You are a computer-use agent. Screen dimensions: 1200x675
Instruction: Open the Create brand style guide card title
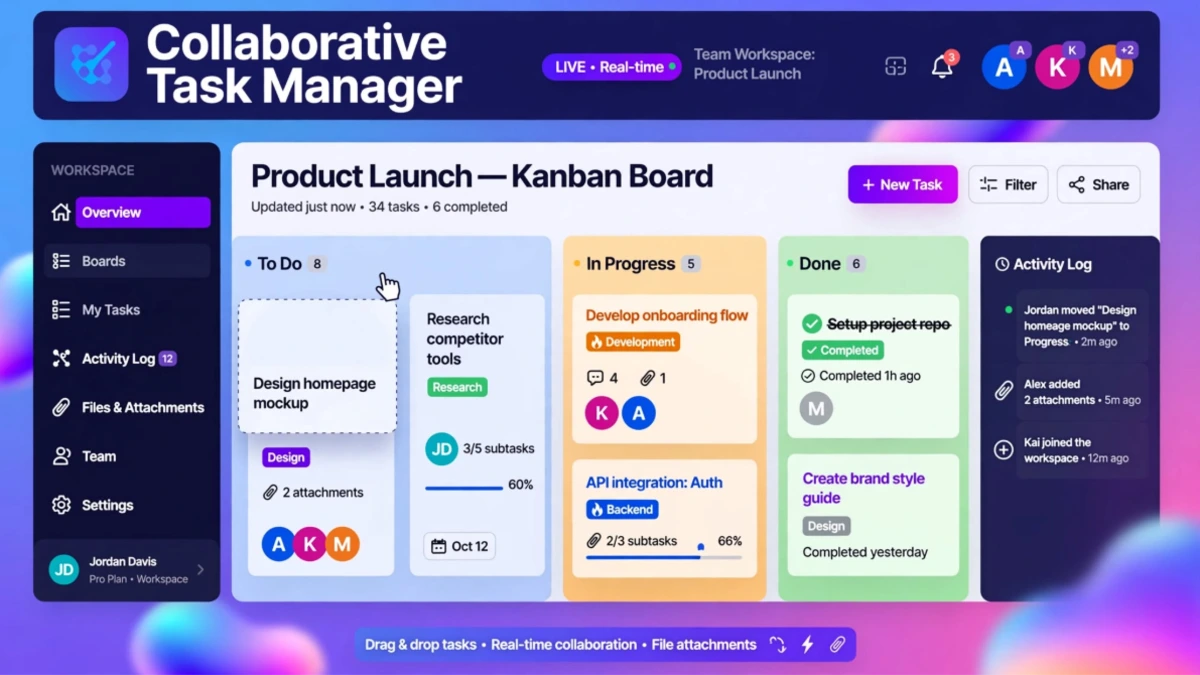coord(864,488)
